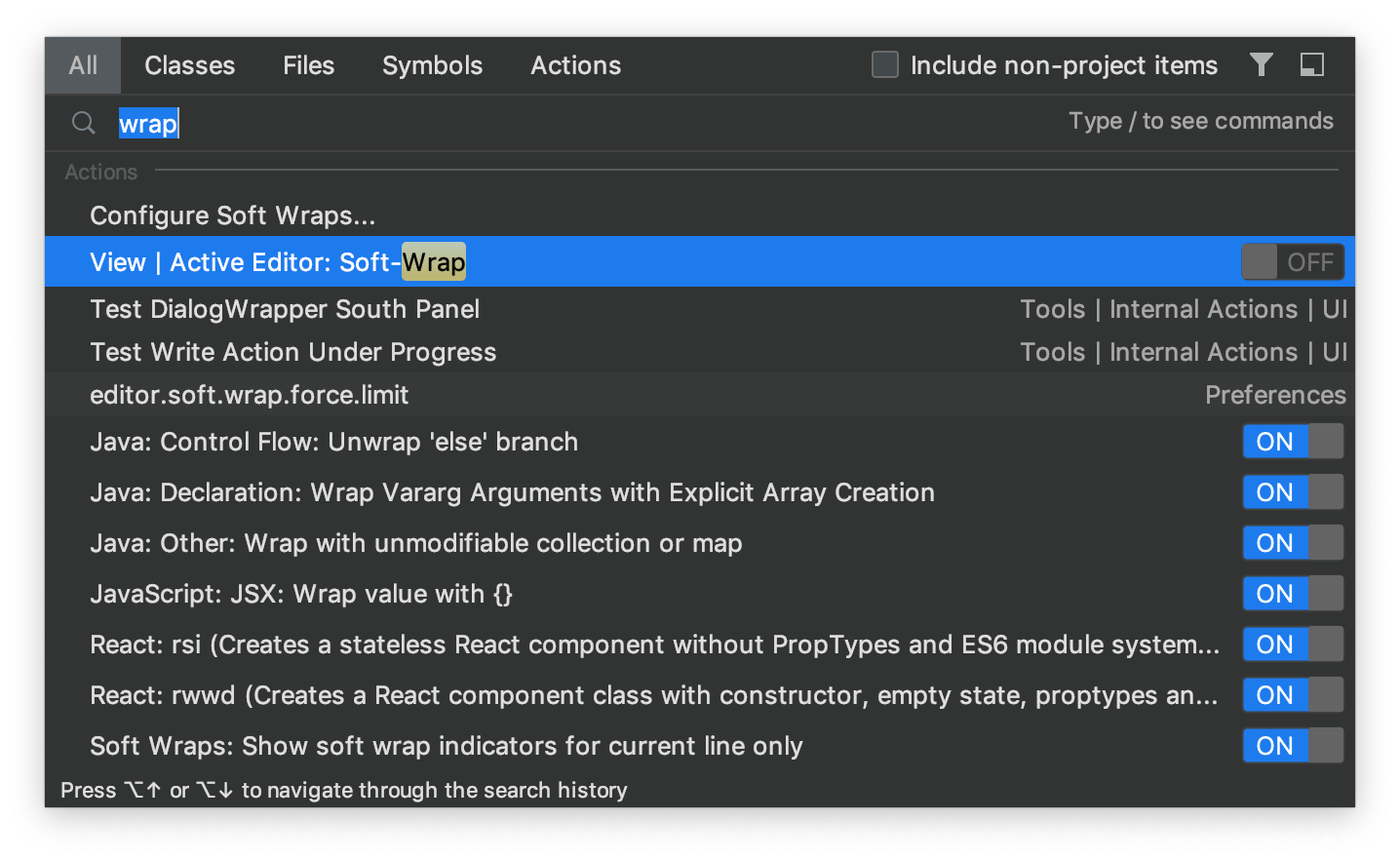This screenshot has height=860, width=1400.
Task: Switch to the Classes tab
Action: (x=190, y=65)
